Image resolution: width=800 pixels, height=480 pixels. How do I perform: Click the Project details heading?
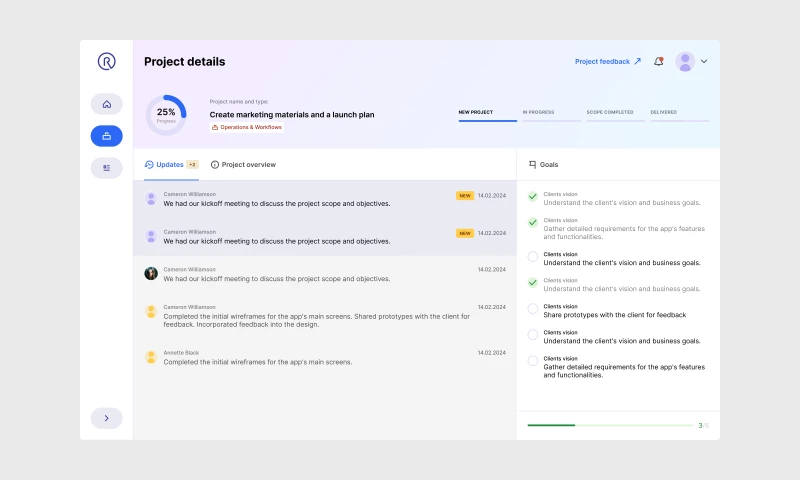point(185,62)
